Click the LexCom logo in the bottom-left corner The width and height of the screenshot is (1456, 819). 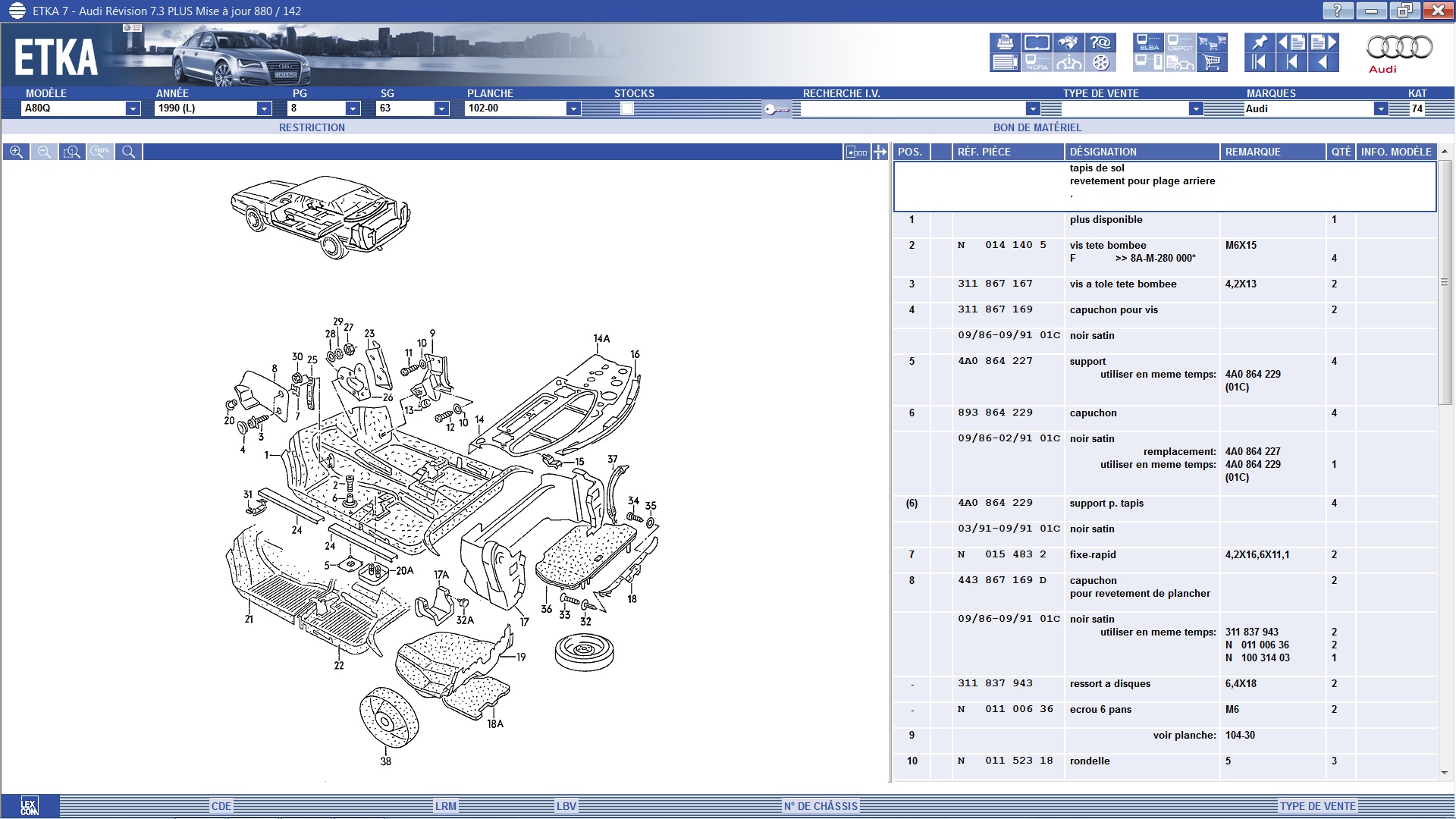(x=29, y=806)
